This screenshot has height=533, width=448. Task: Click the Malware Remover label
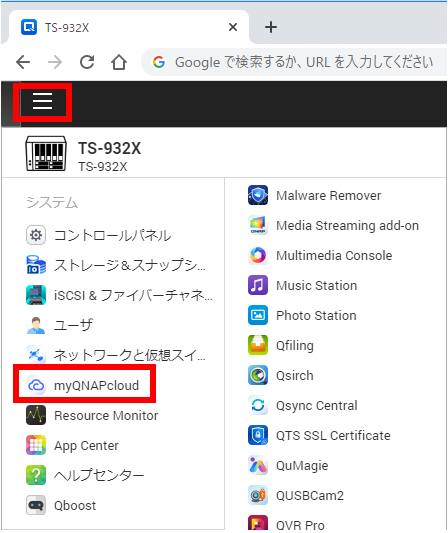pos(328,195)
